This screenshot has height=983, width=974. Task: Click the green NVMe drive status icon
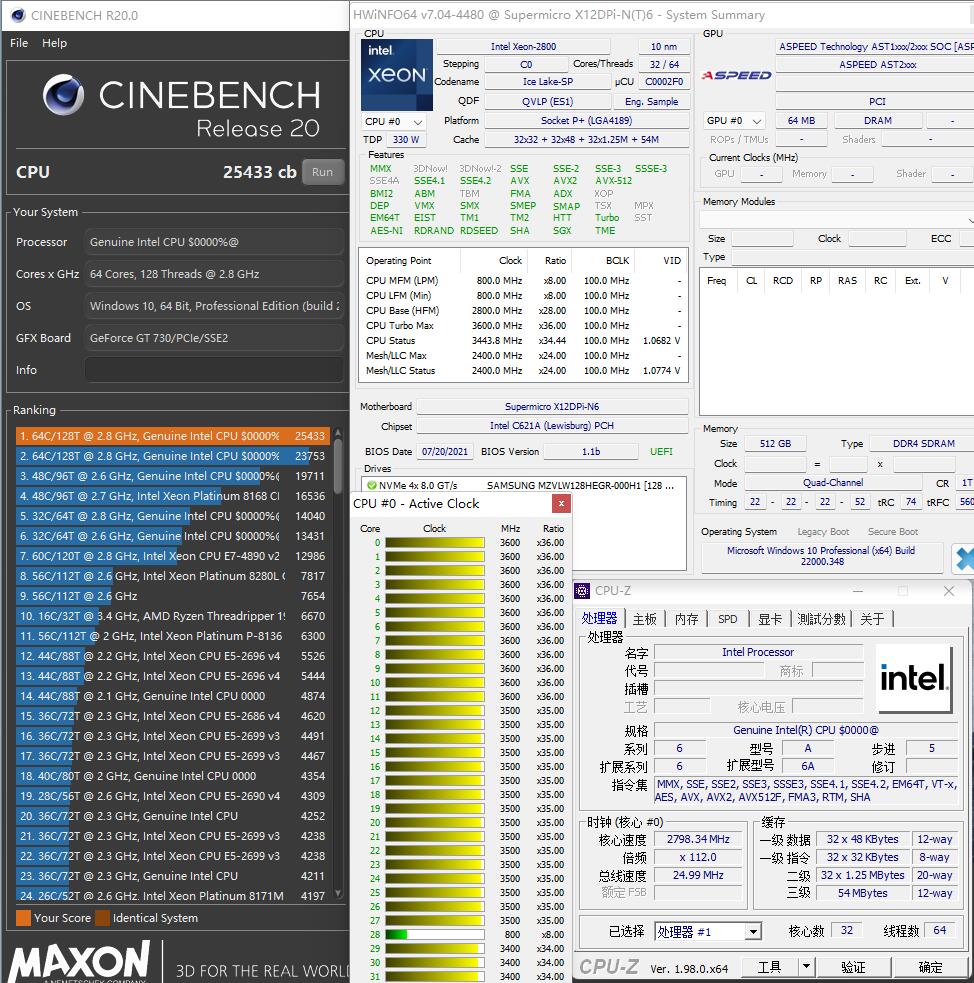pos(372,485)
